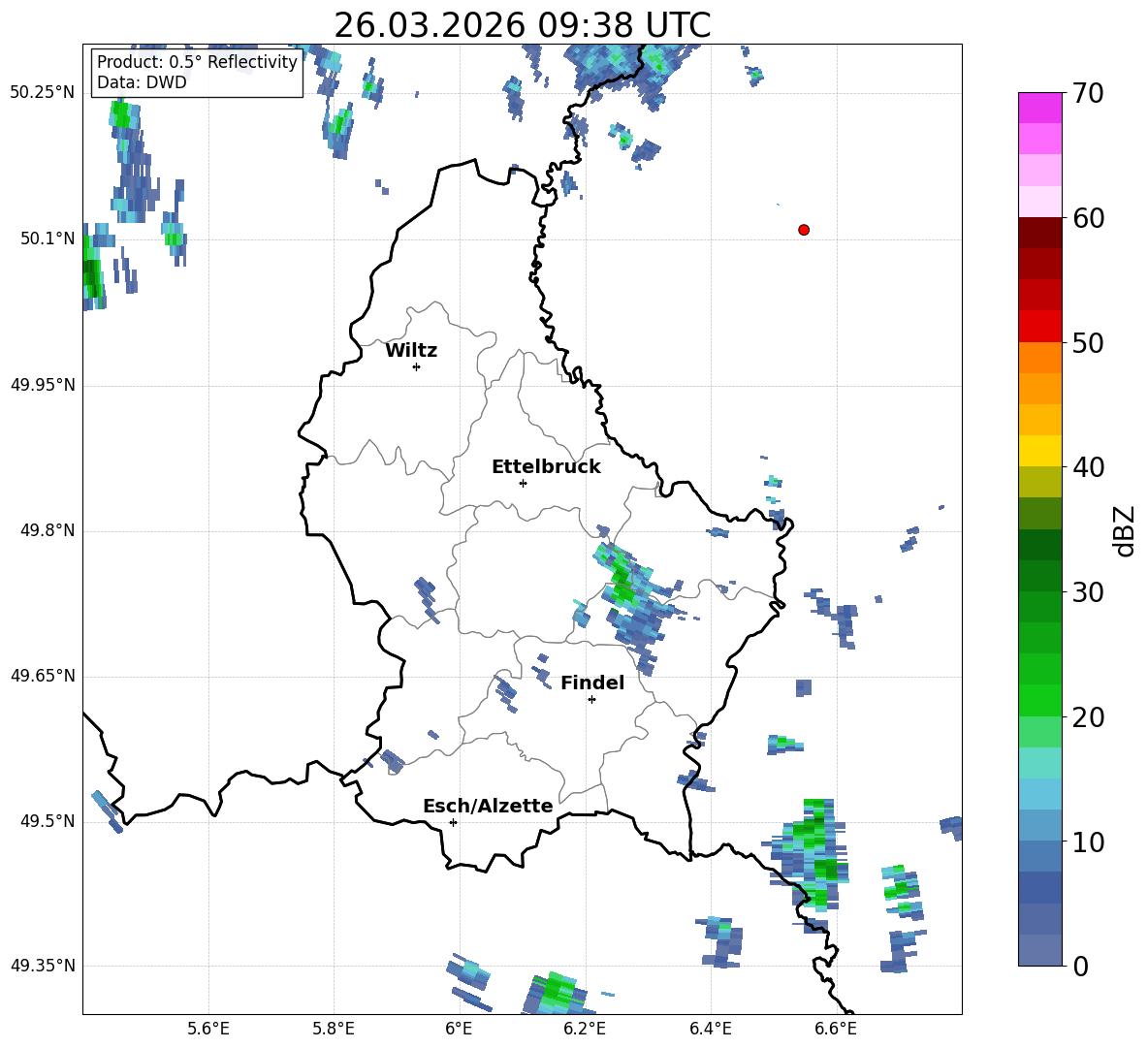
Task: Click the title 26.03.2026 09:38 UTC
Action: (522, 25)
